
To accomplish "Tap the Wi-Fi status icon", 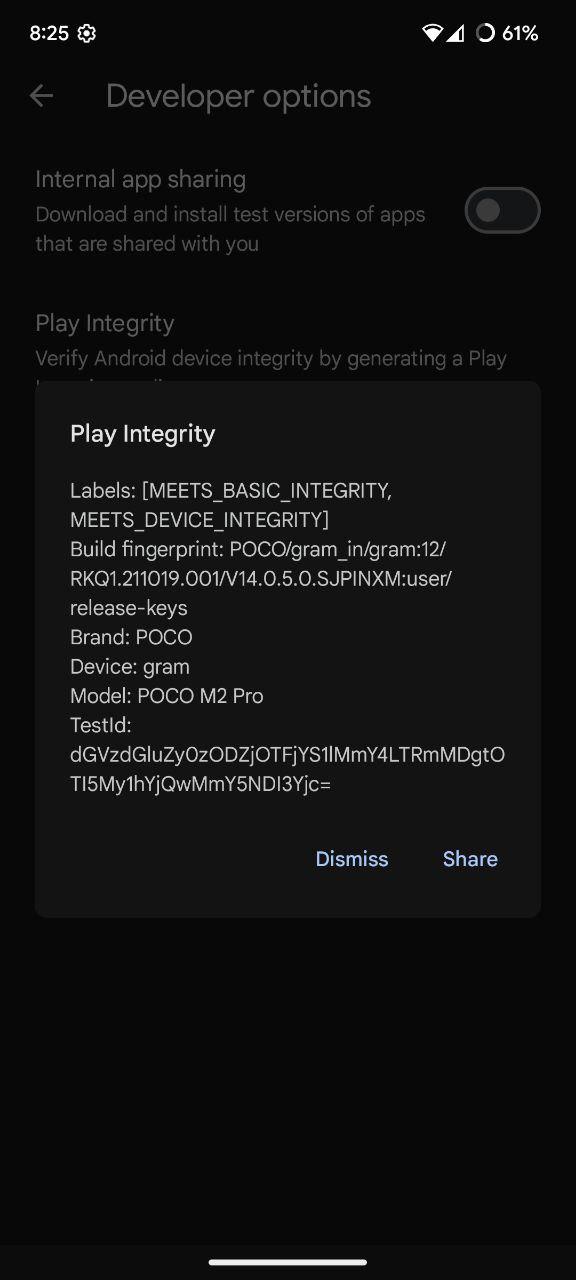I will click(x=432, y=33).
